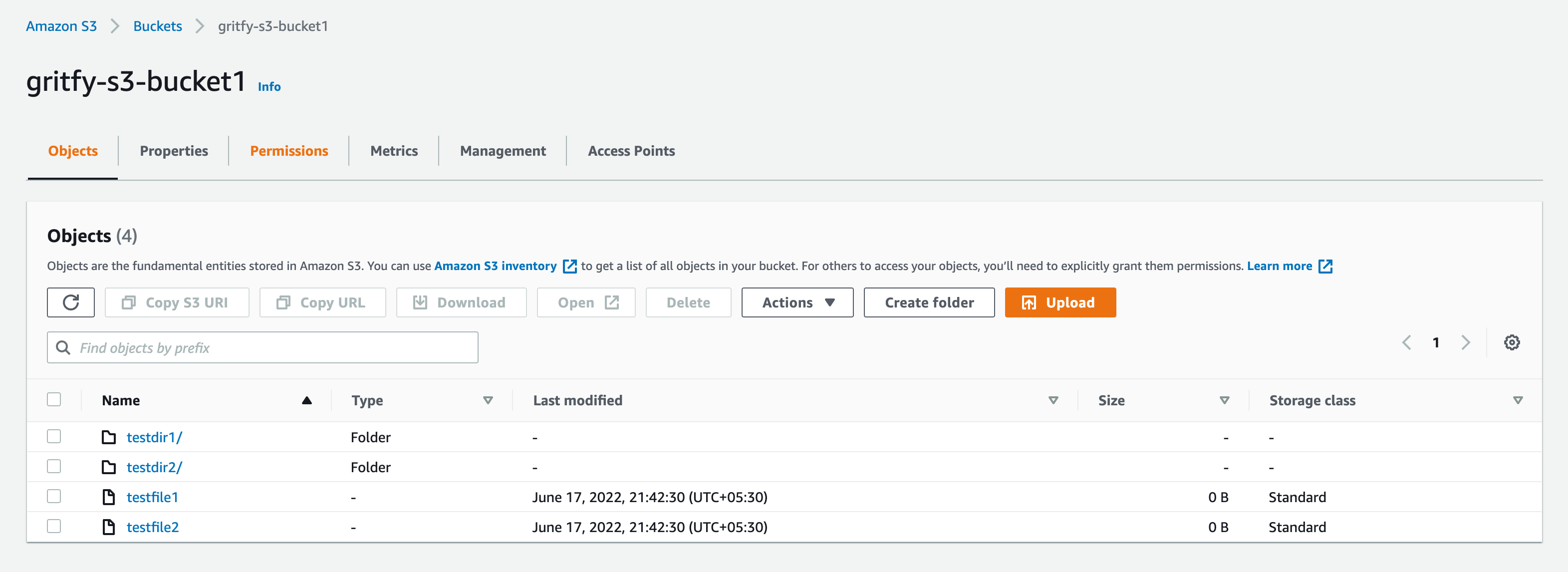Image resolution: width=1568 pixels, height=572 pixels.
Task: Expand the Actions dropdown
Action: tap(797, 302)
